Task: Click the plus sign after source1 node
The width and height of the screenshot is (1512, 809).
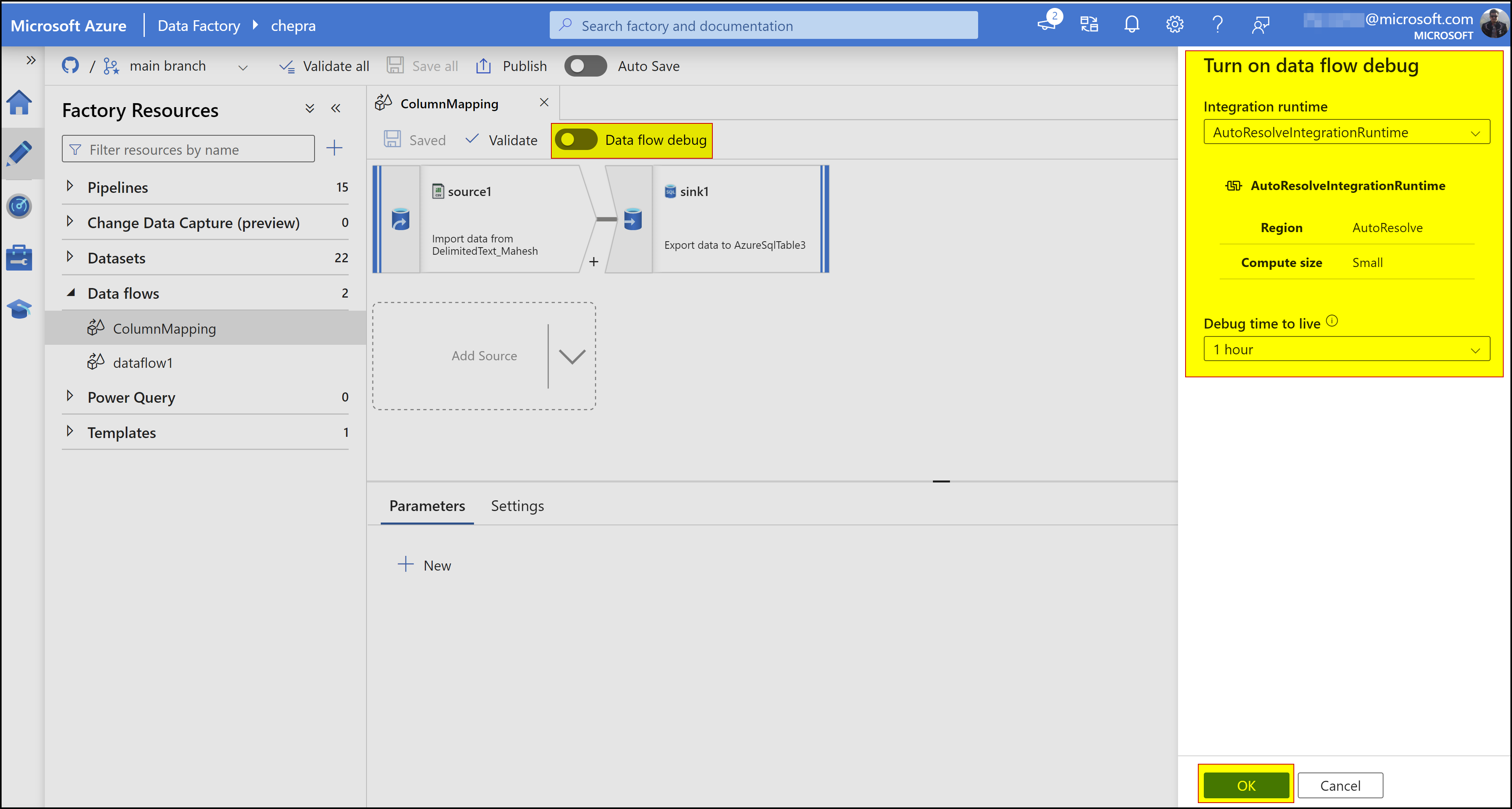Action: [593, 262]
